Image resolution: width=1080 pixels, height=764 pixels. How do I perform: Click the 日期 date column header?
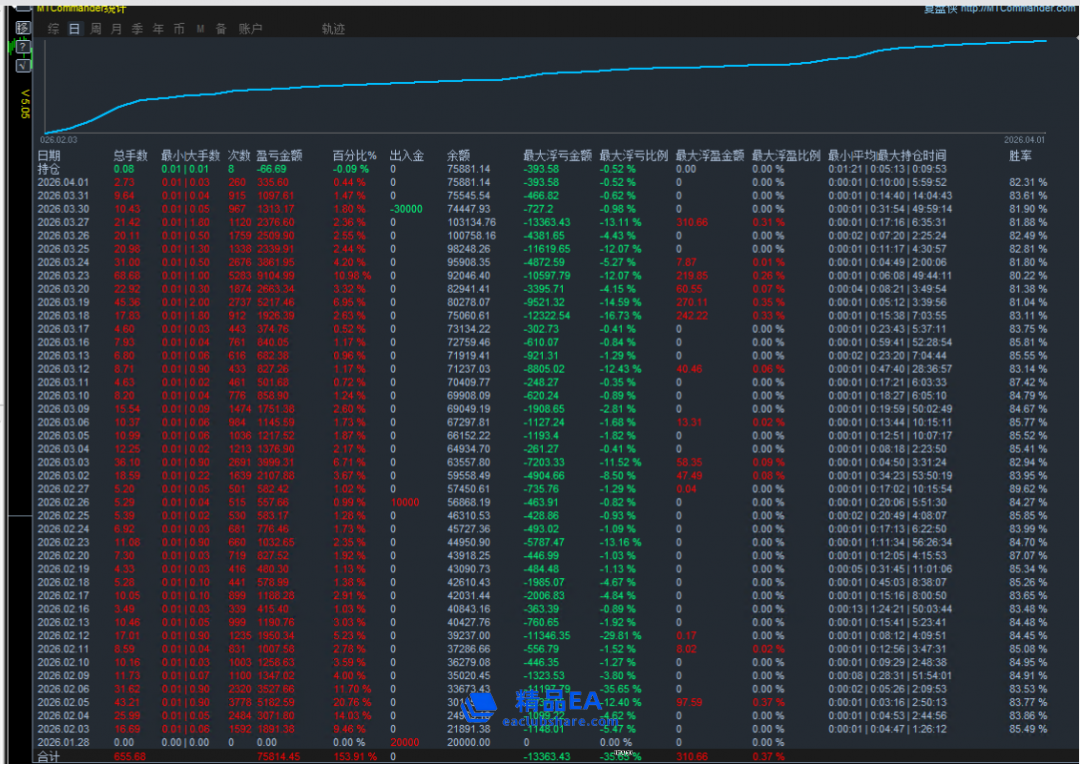pyautogui.click(x=49, y=155)
